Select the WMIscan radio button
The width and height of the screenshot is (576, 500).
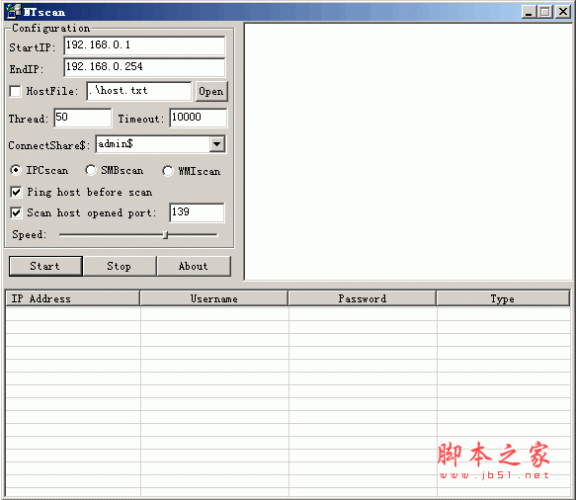tap(168, 171)
